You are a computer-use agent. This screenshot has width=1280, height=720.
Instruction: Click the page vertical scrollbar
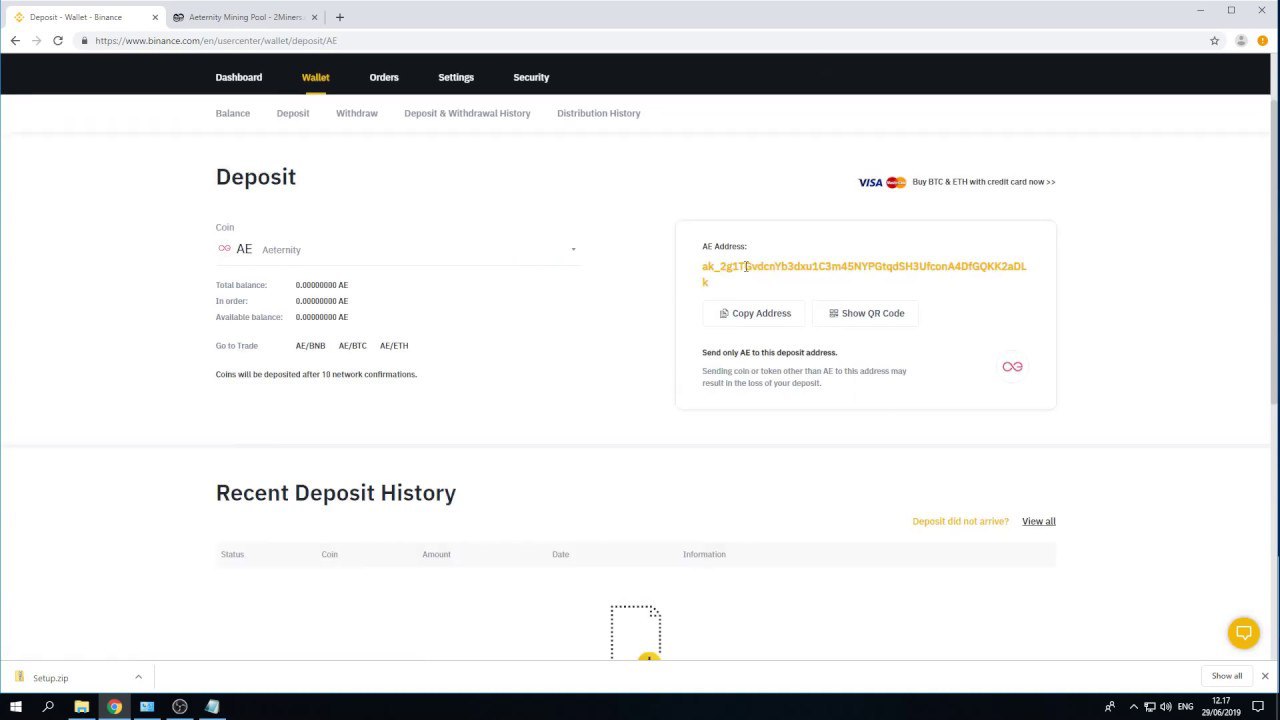coord(1274,250)
